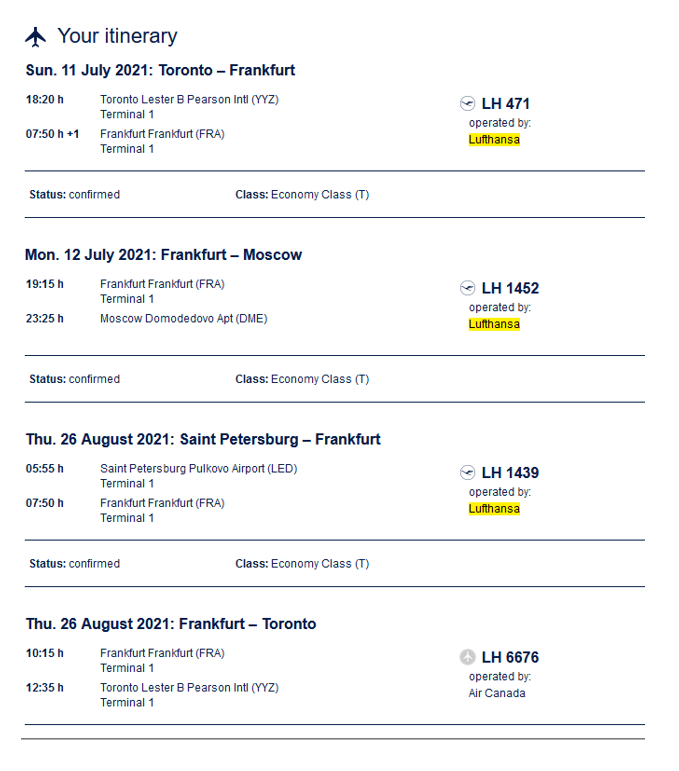Click Moscow Domodedovo Apt (DME) arrival airport
The image size is (679, 771).
click(183, 319)
